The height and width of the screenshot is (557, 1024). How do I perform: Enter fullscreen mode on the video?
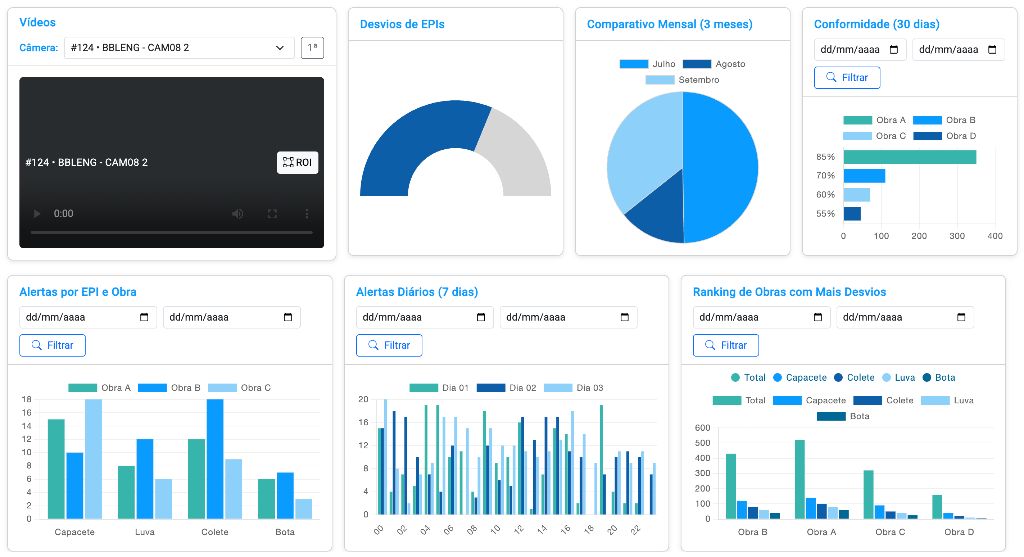click(272, 214)
